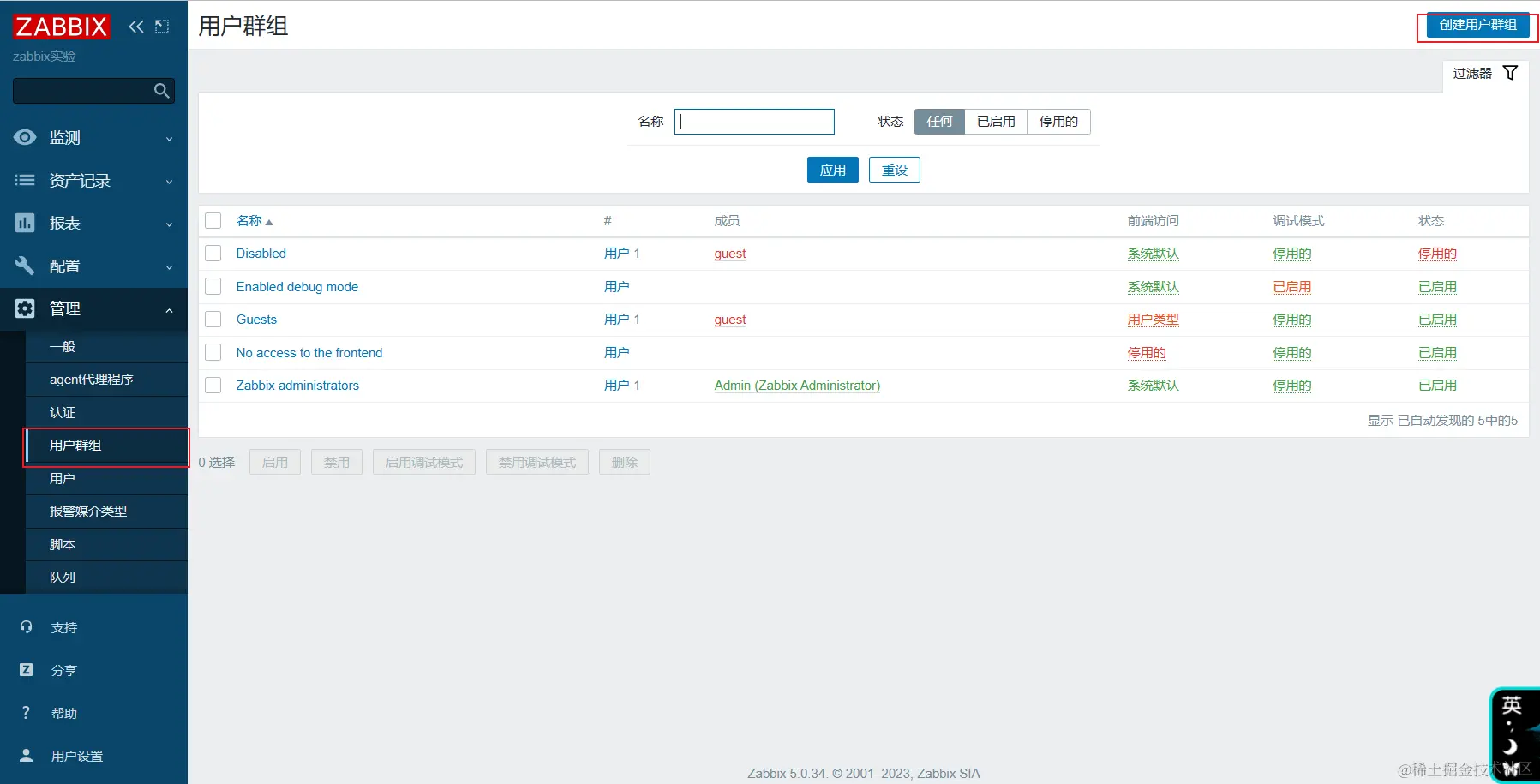Expand the 资产记录 menu chevron
This screenshot has height=784, width=1540.
[x=169, y=182]
